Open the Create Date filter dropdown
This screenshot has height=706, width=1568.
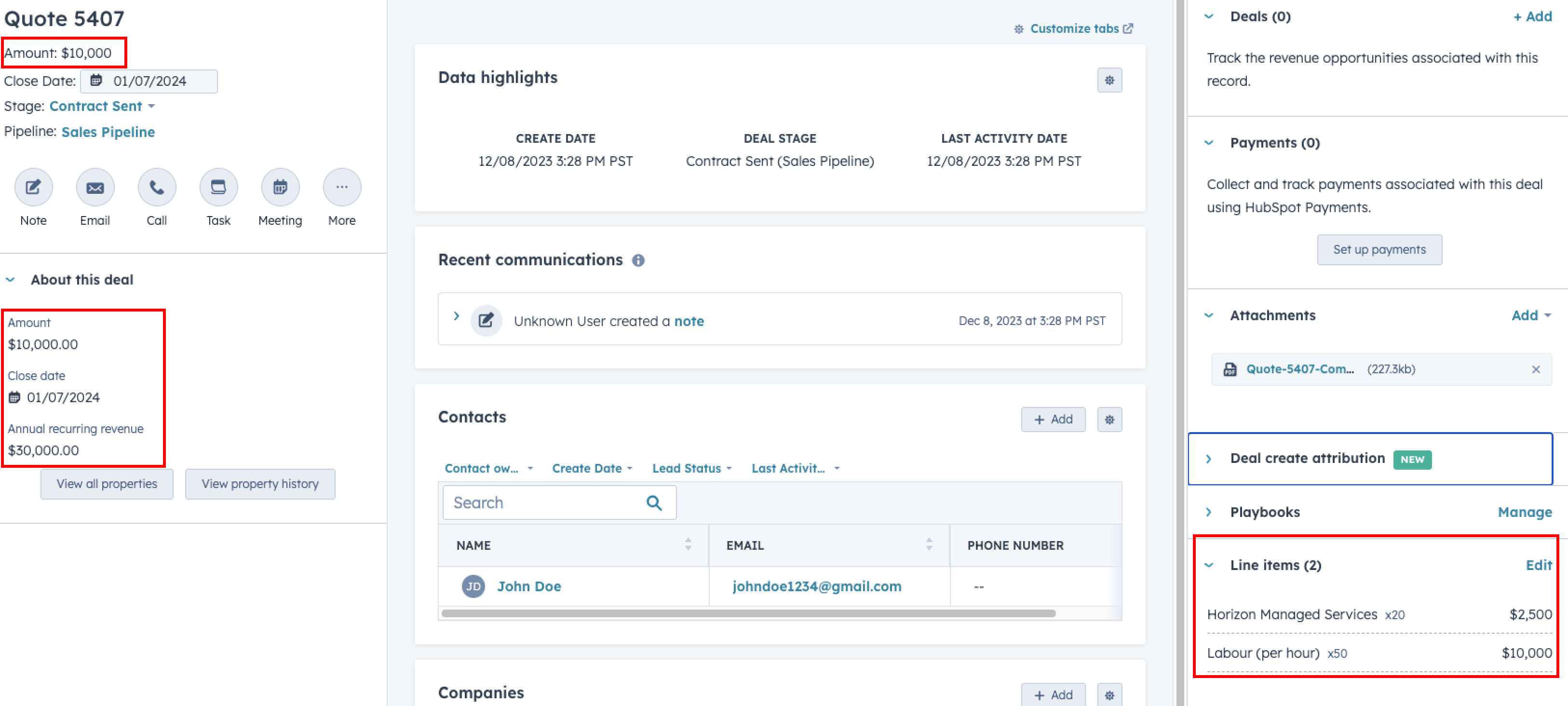[592, 468]
